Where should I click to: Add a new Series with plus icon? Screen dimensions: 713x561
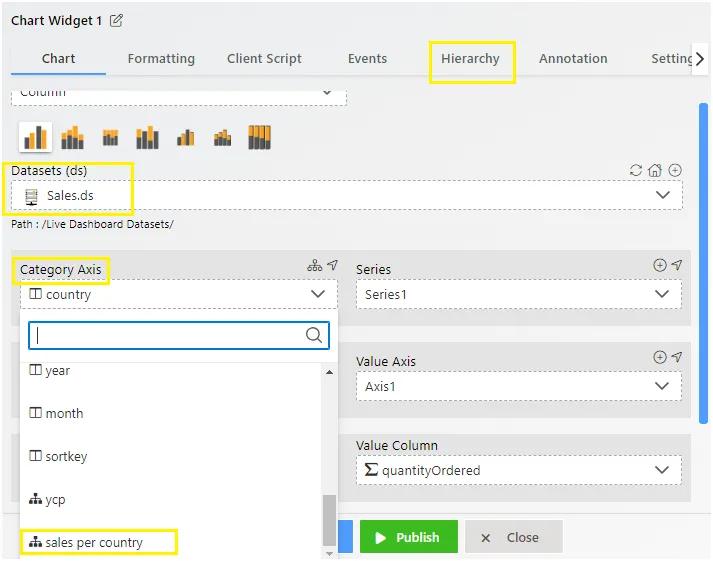coord(660,265)
